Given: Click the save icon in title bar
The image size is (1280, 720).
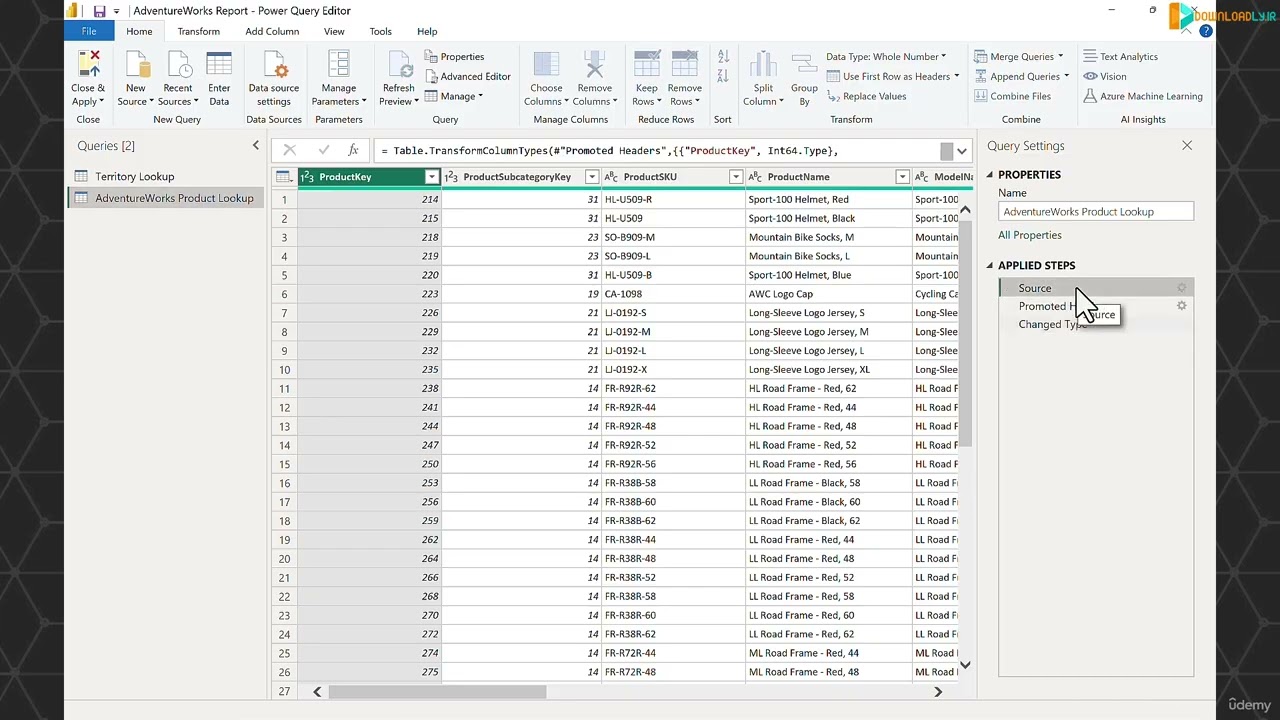Looking at the screenshot, I should [x=99, y=11].
